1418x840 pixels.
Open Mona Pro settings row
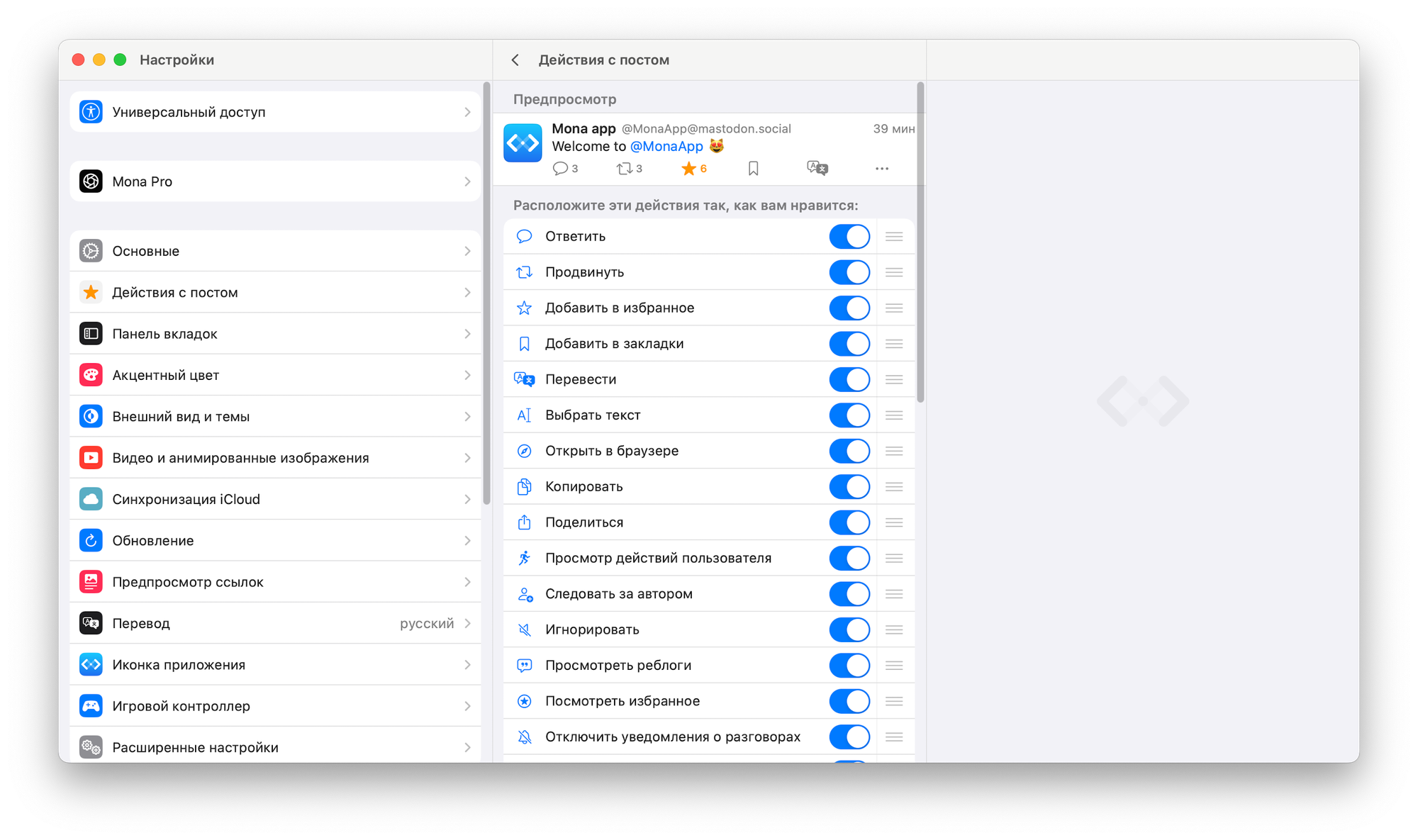(x=275, y=181)
